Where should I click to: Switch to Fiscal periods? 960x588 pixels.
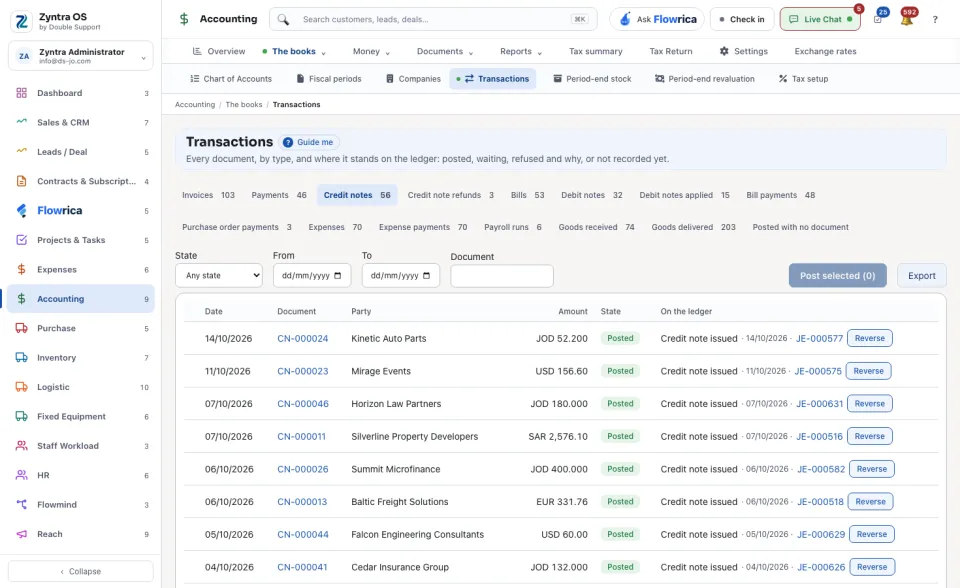[x=329, y=79]
